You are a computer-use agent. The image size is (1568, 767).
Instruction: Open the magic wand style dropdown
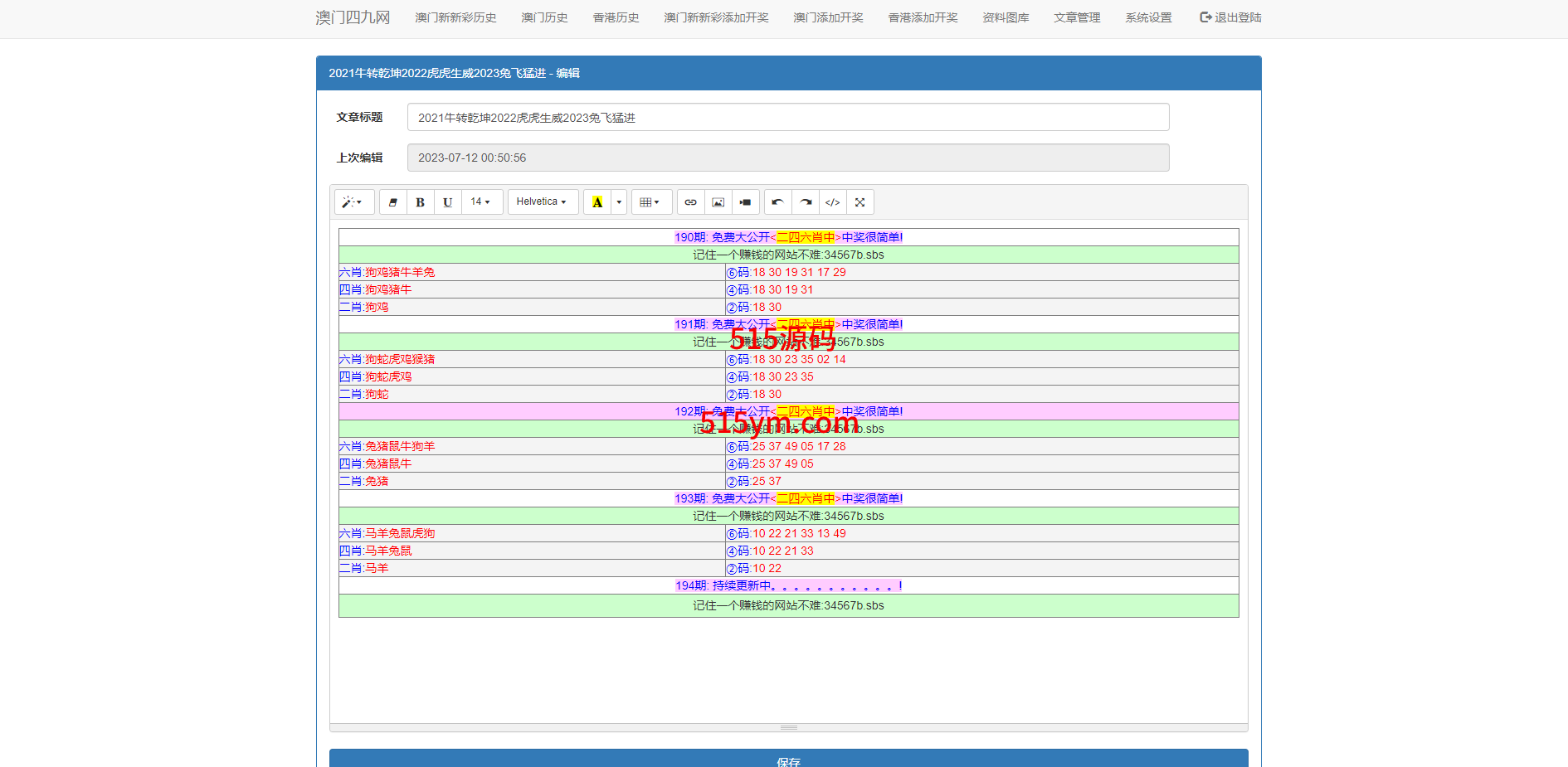[353, 202]
